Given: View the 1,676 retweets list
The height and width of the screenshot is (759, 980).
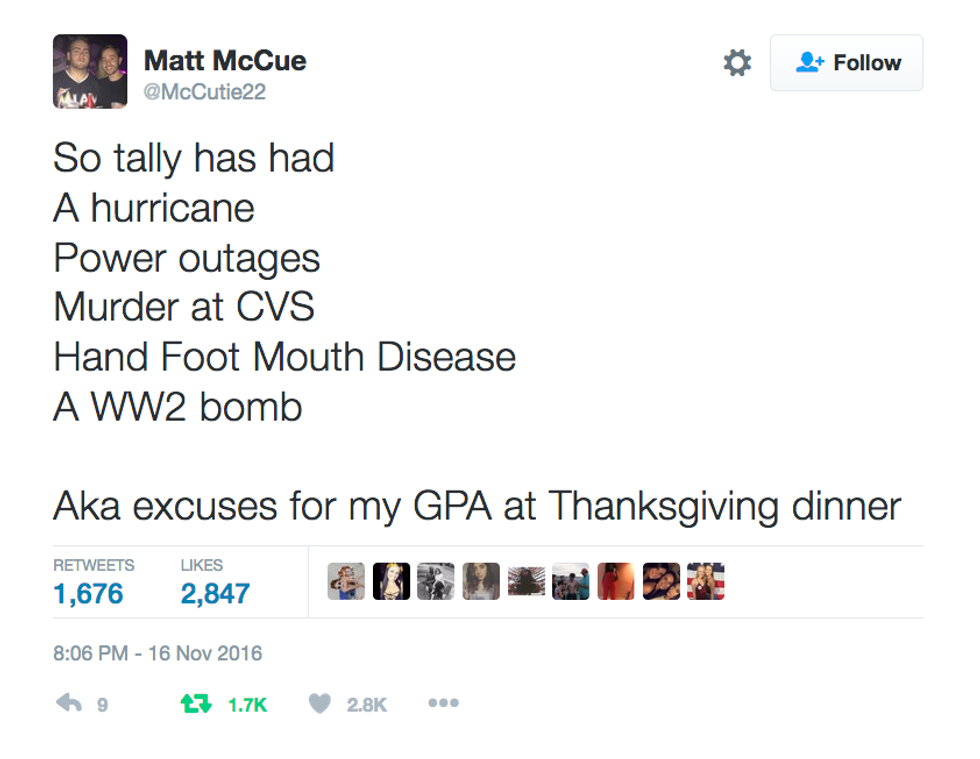Looking at the screenshot, I should 89,593.
